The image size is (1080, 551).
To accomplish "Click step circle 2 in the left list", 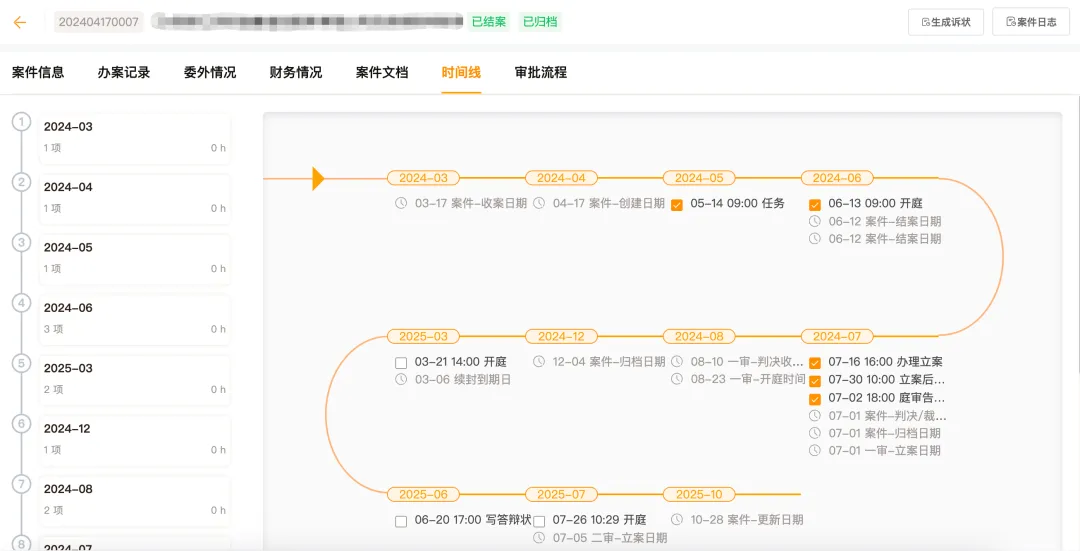I will click(x=21, y=182).
